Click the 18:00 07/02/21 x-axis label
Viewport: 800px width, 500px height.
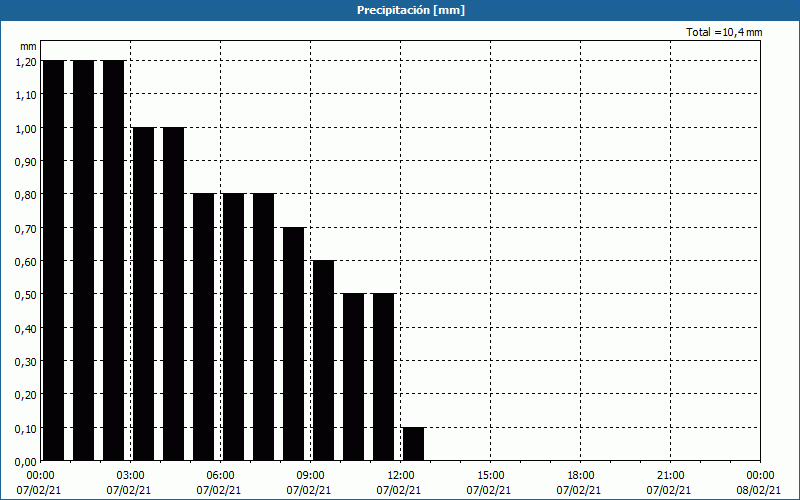click(x=580, y=483)
